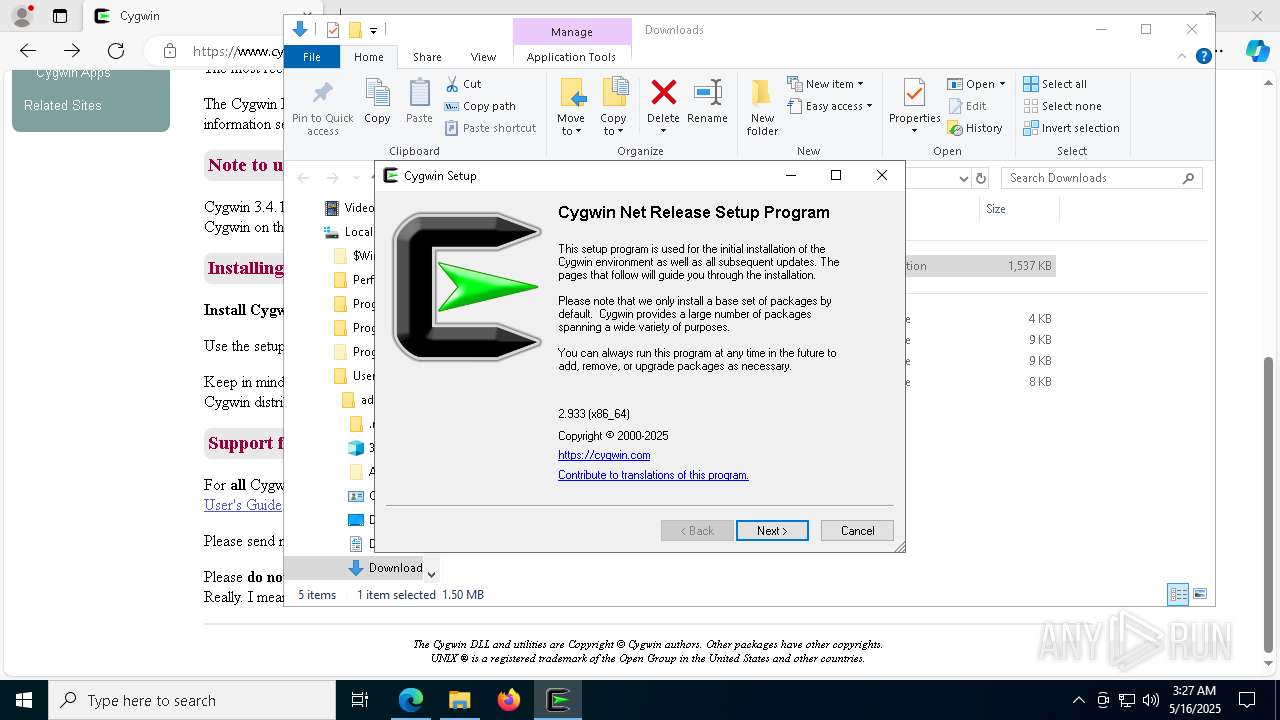Open the Open dropdown in the ribbon

[976, 84]
